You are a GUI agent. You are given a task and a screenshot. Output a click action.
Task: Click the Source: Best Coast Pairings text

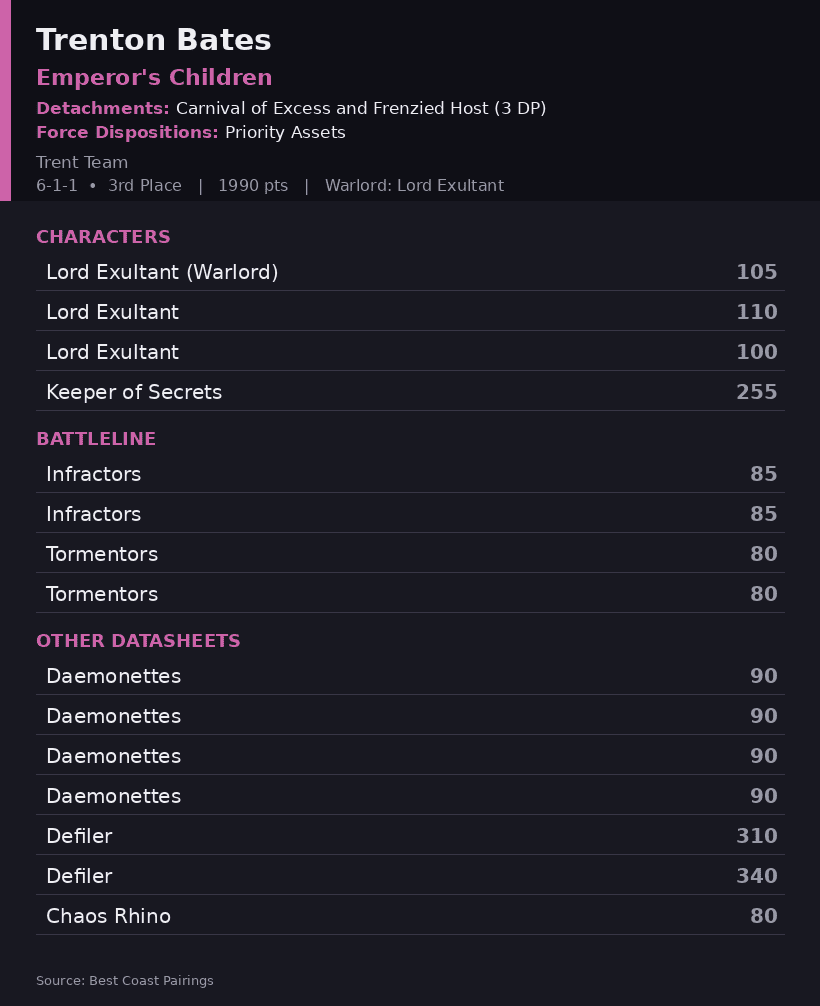(124, 980)
